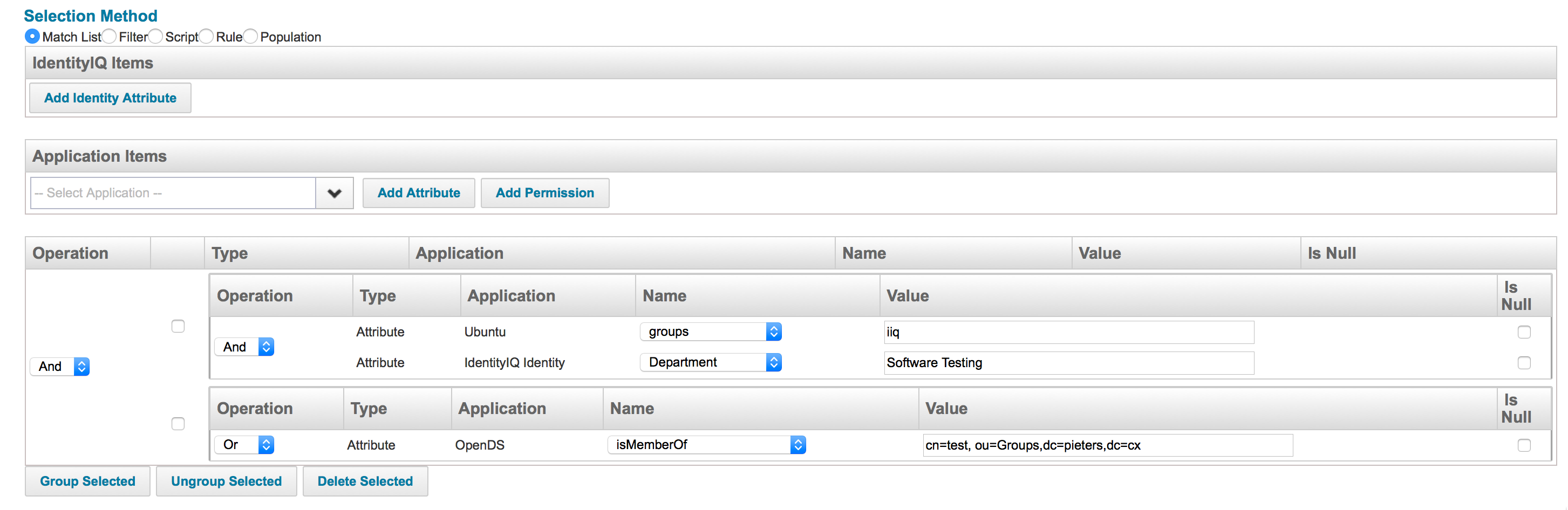Click the Delete Selected button

(365, 481)
